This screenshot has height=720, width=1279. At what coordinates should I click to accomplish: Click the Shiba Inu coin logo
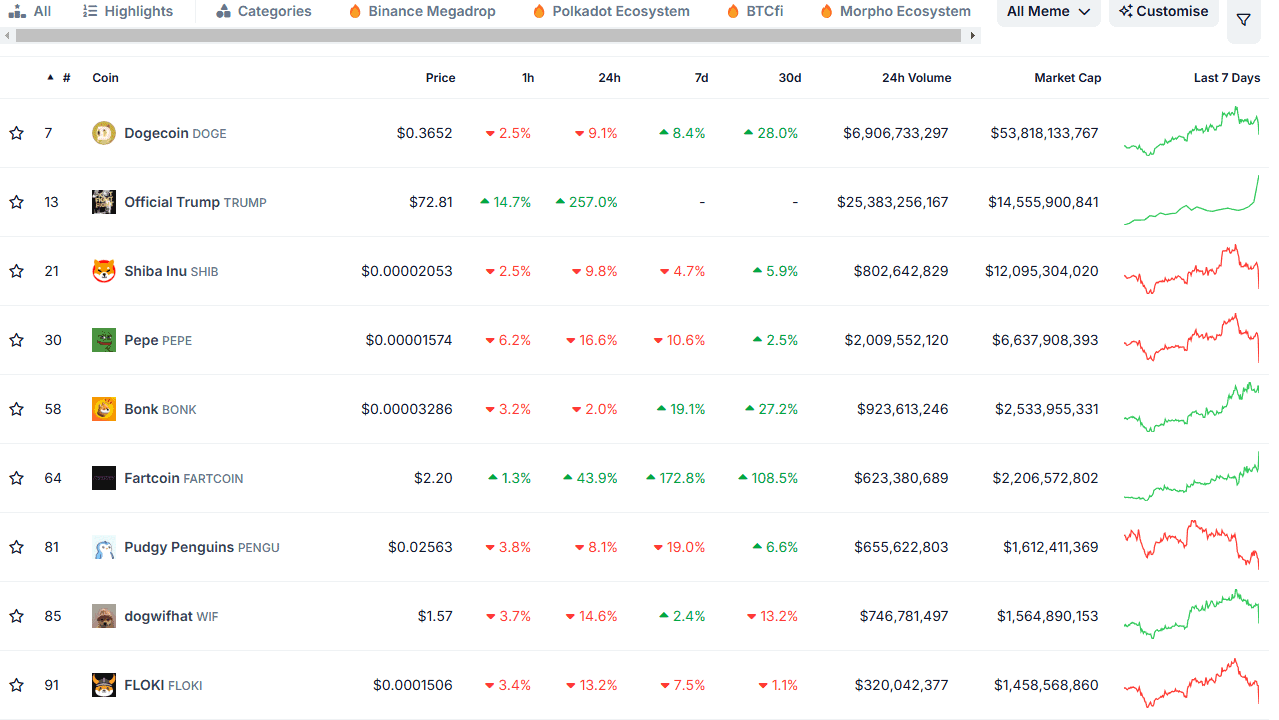104,271
